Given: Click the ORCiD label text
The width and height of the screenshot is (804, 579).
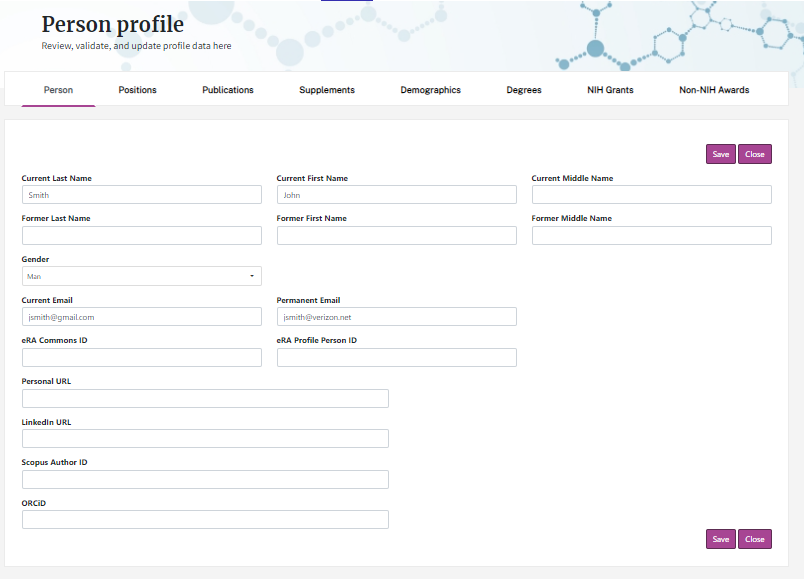Looking at the screenshot, I should [34, 503].
